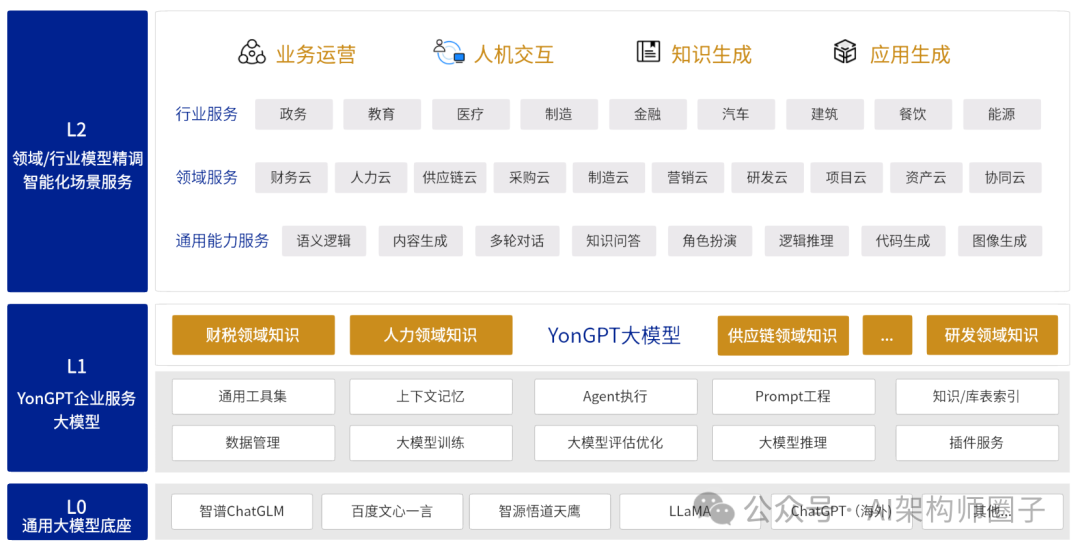Click the 行业服务 row label
The height and width of the screenshot is (553, 1080).
click(x=207, y=114)
